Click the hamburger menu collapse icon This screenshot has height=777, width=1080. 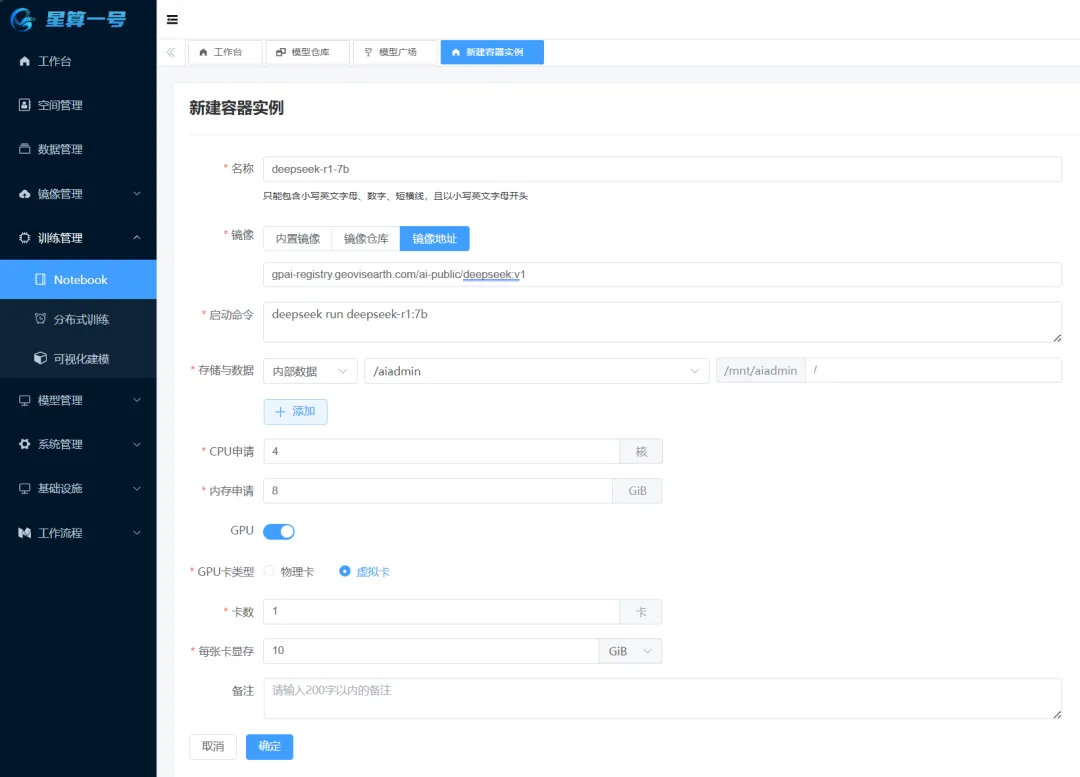tap(172, 20)
